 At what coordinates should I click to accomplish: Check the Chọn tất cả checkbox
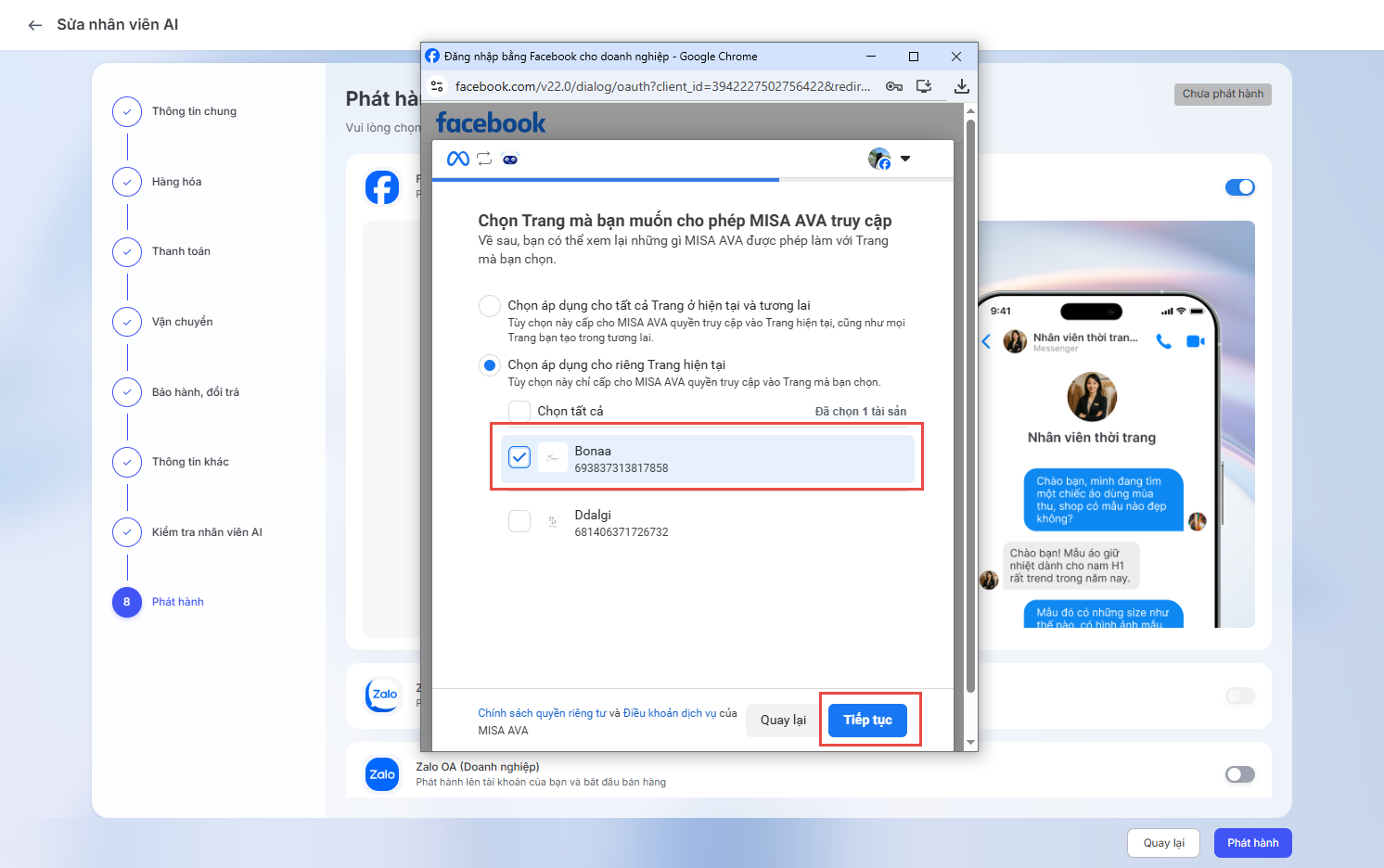pyautogui.click(x=519, y=411)
